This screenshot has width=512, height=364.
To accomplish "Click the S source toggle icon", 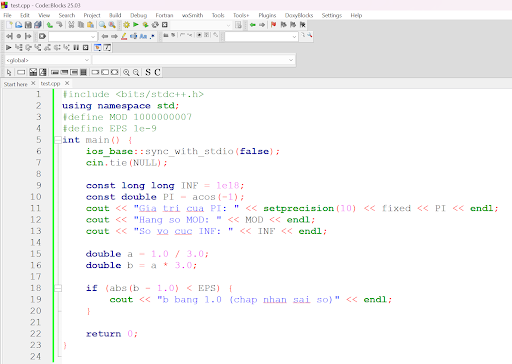I will 148,72.
